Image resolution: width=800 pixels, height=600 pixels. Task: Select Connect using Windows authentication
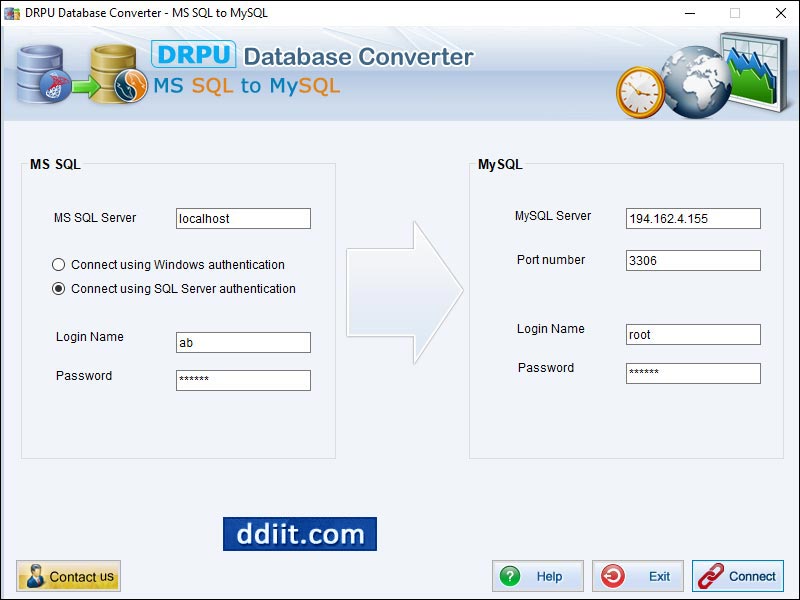[x=61, y=265]
